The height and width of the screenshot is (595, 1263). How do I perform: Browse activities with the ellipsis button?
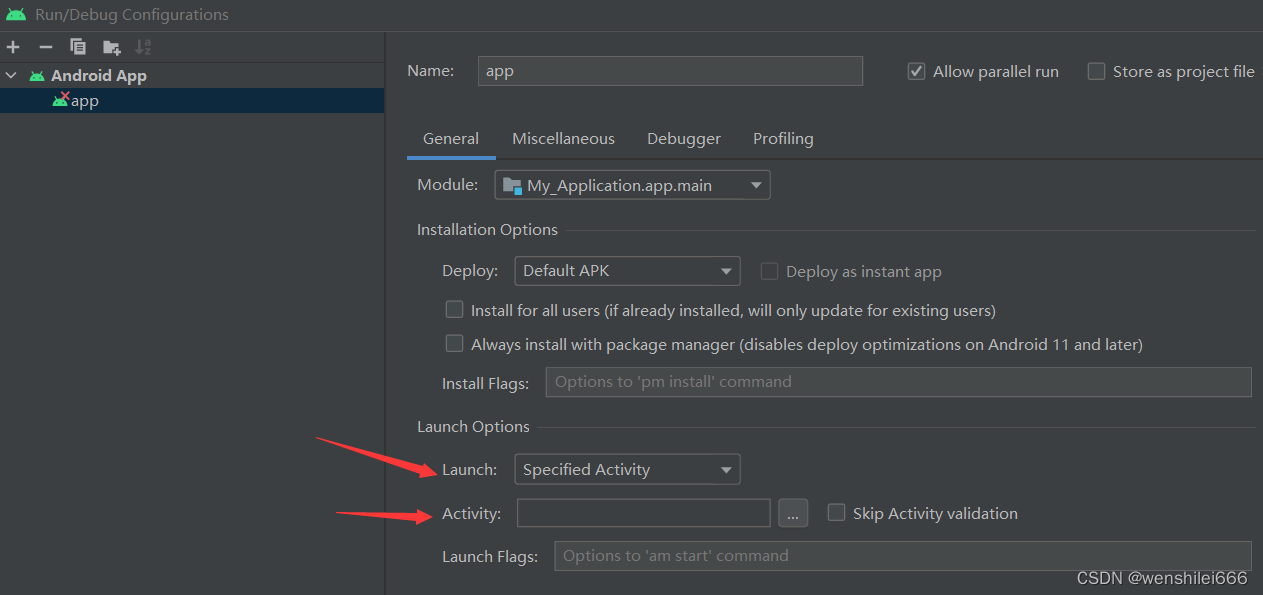click(x=793, y=512)
